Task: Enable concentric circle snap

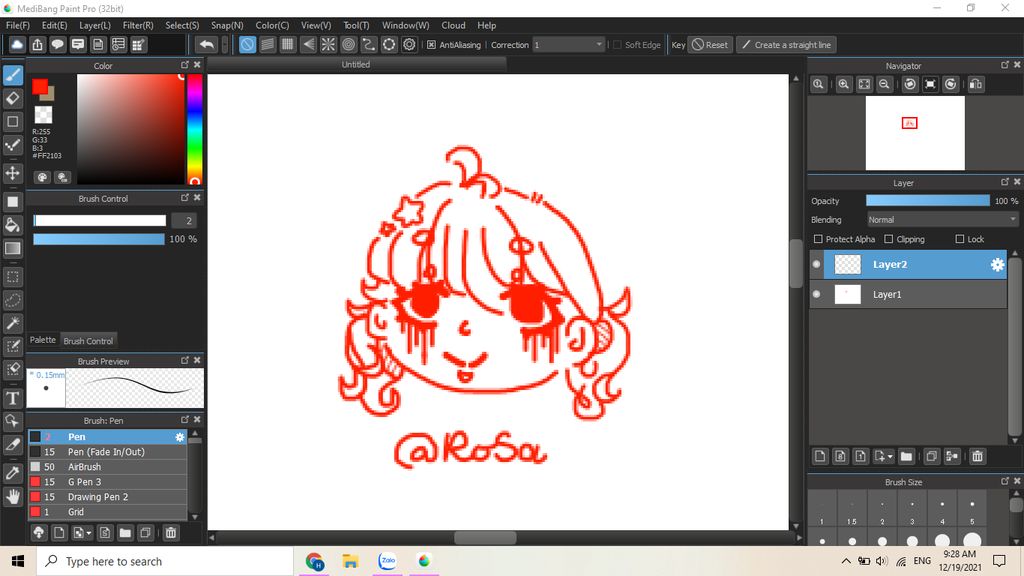Action: click(349, 44)
